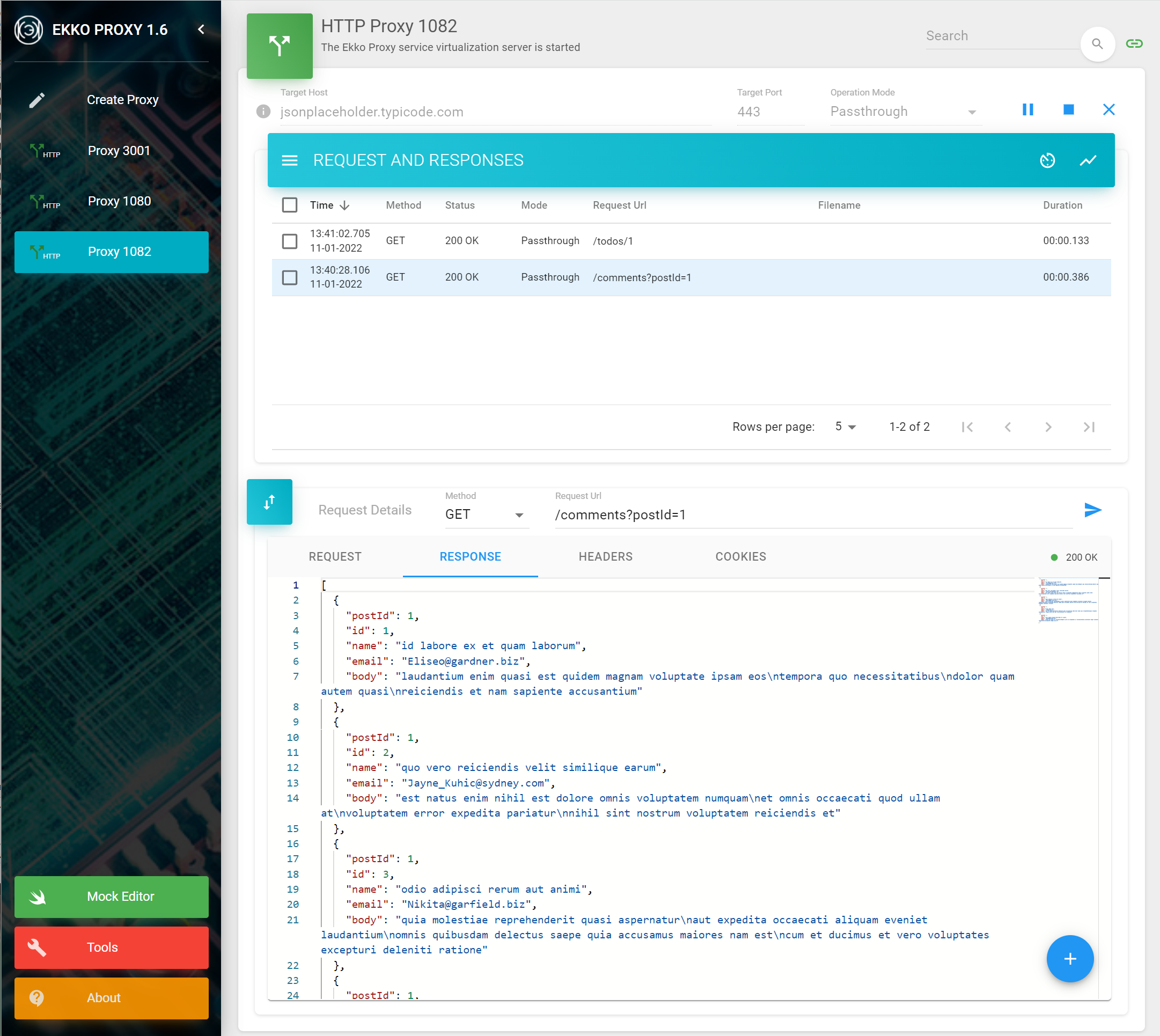Click the analytics trend line icon

(1088, 160)
